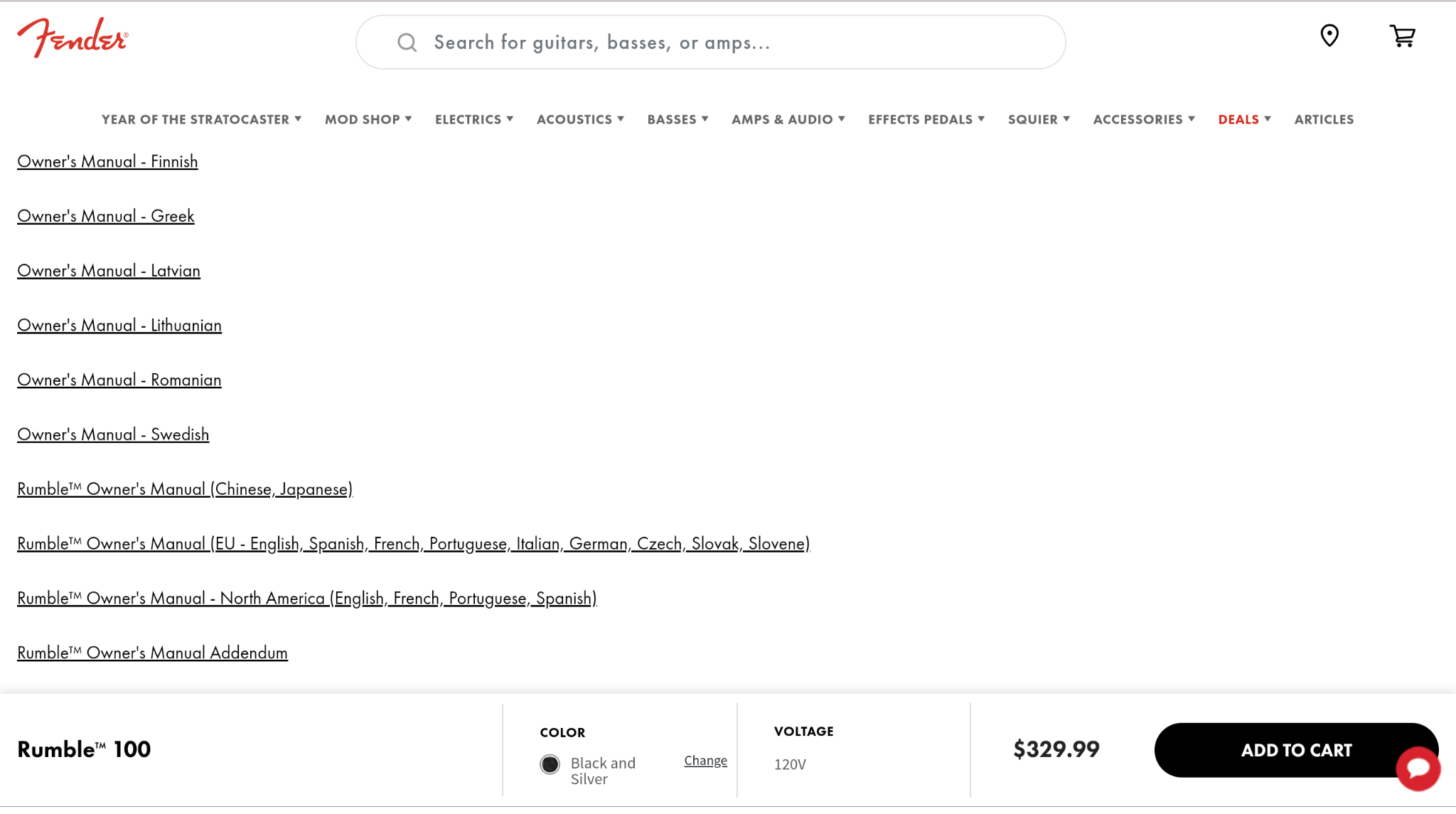
Task: Select the Black and Silver color swatch
Action: click(x=550, y=764)
